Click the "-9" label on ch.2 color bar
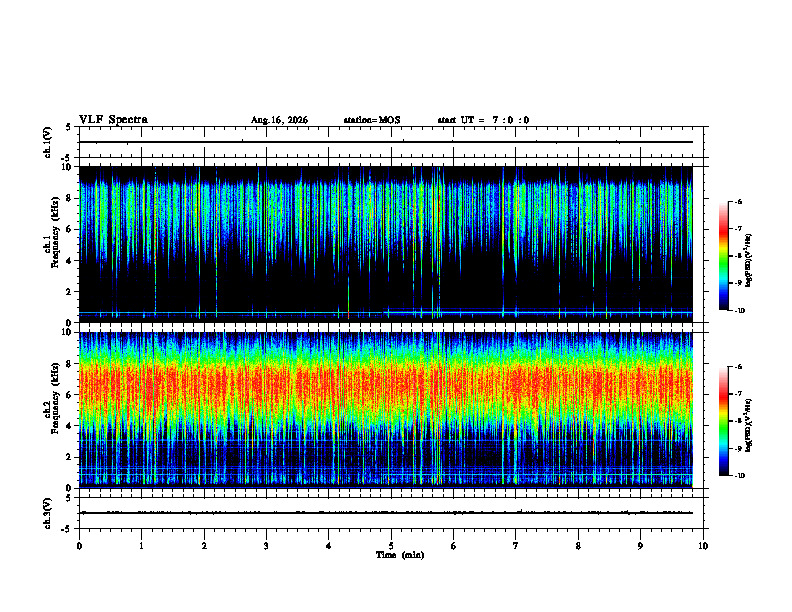 click(x=738, y=448)
